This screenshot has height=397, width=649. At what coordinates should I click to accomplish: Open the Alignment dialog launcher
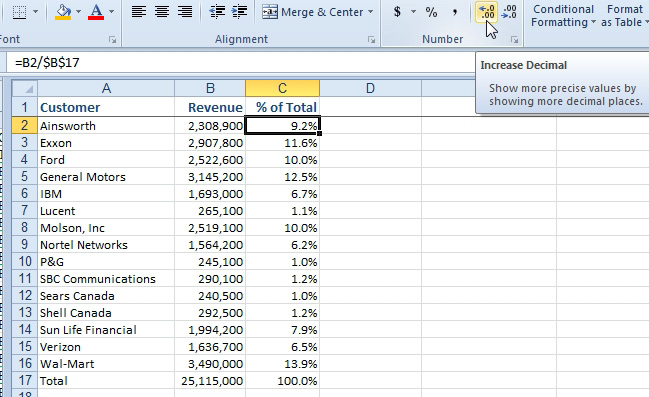coord(371,40)
